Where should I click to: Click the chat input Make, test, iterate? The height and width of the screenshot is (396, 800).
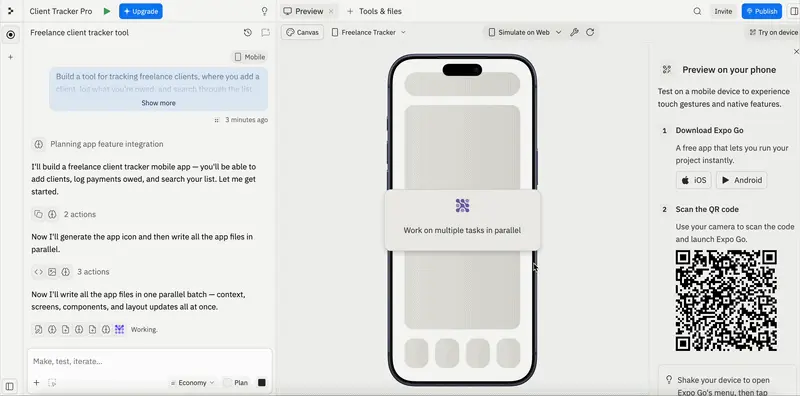coord(150,361)
